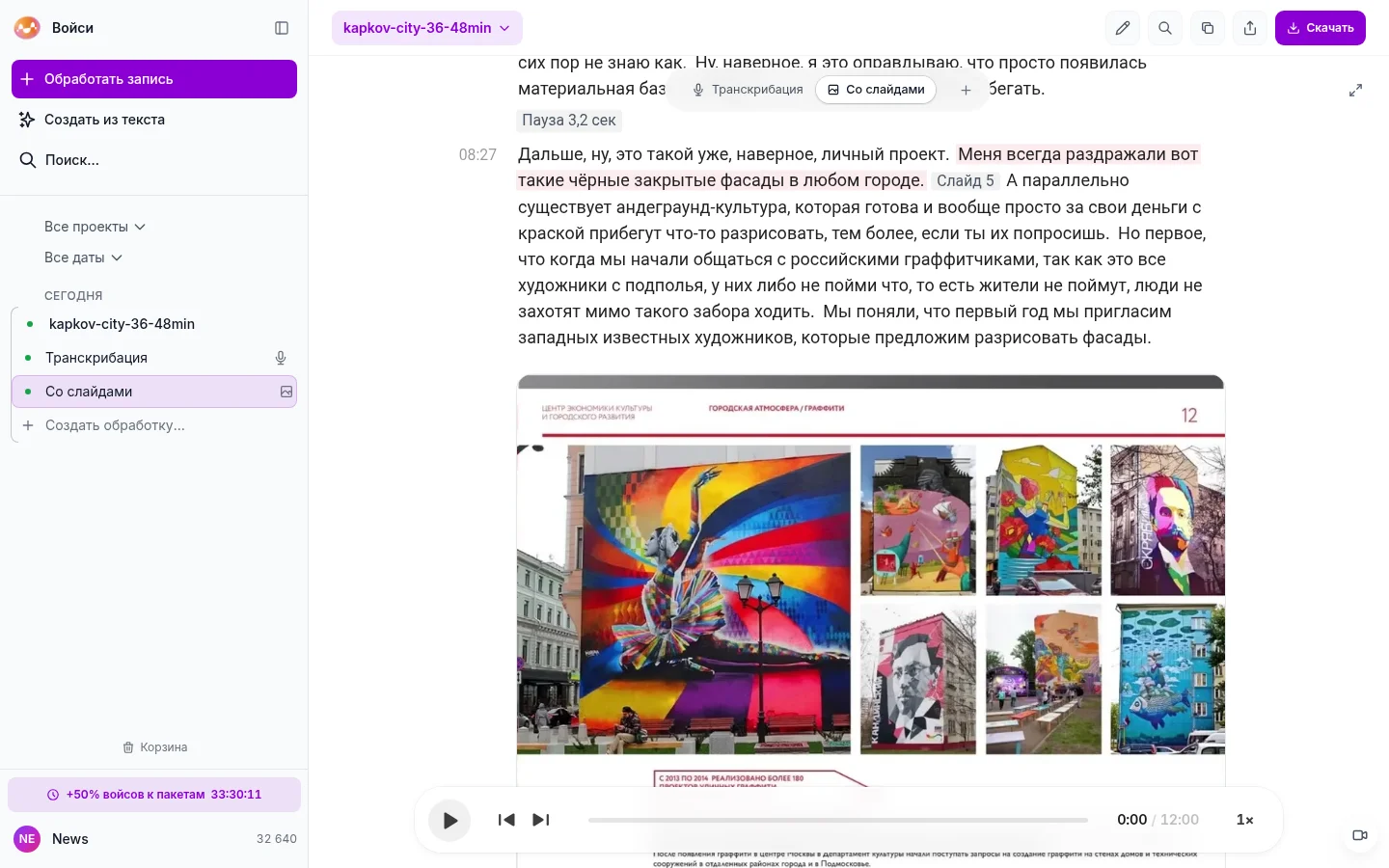Image resolution: width=1389 pixels, height=868 pixels.
Task: Click the app logo icon
Action: click(27, 28)
